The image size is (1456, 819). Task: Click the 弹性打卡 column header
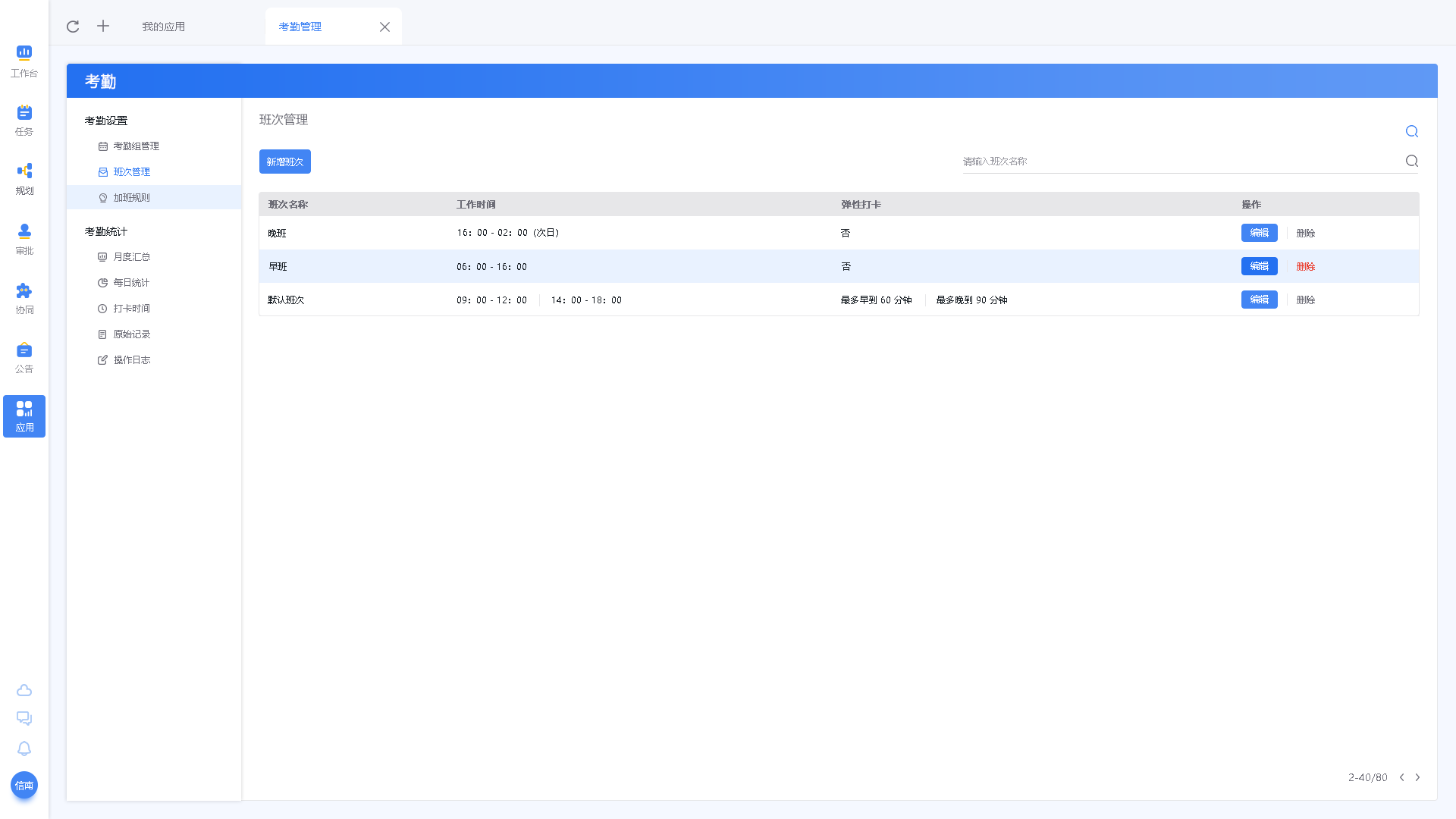click(x=861, y=205)
